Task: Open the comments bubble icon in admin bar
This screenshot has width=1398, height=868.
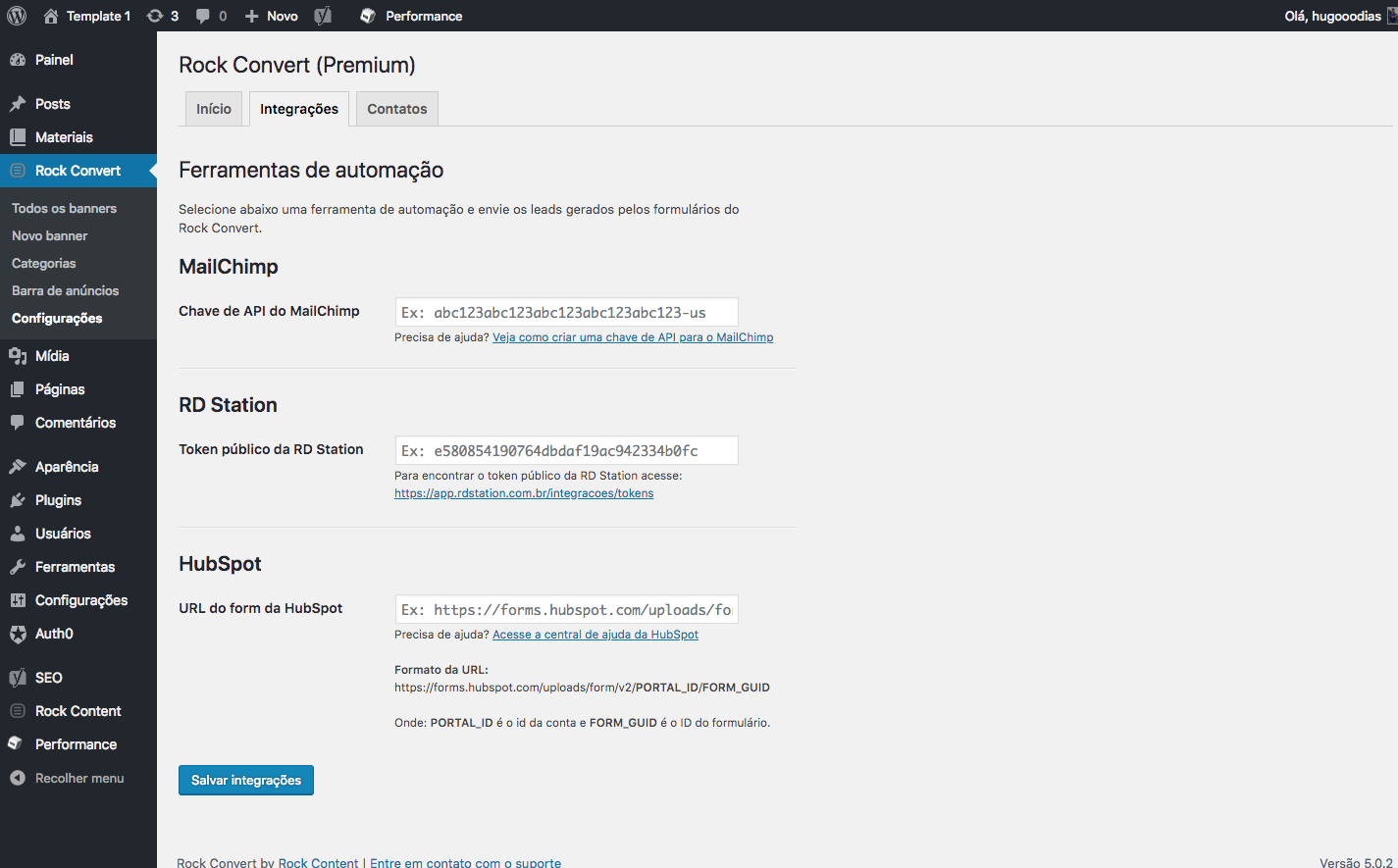Action: 203,16
